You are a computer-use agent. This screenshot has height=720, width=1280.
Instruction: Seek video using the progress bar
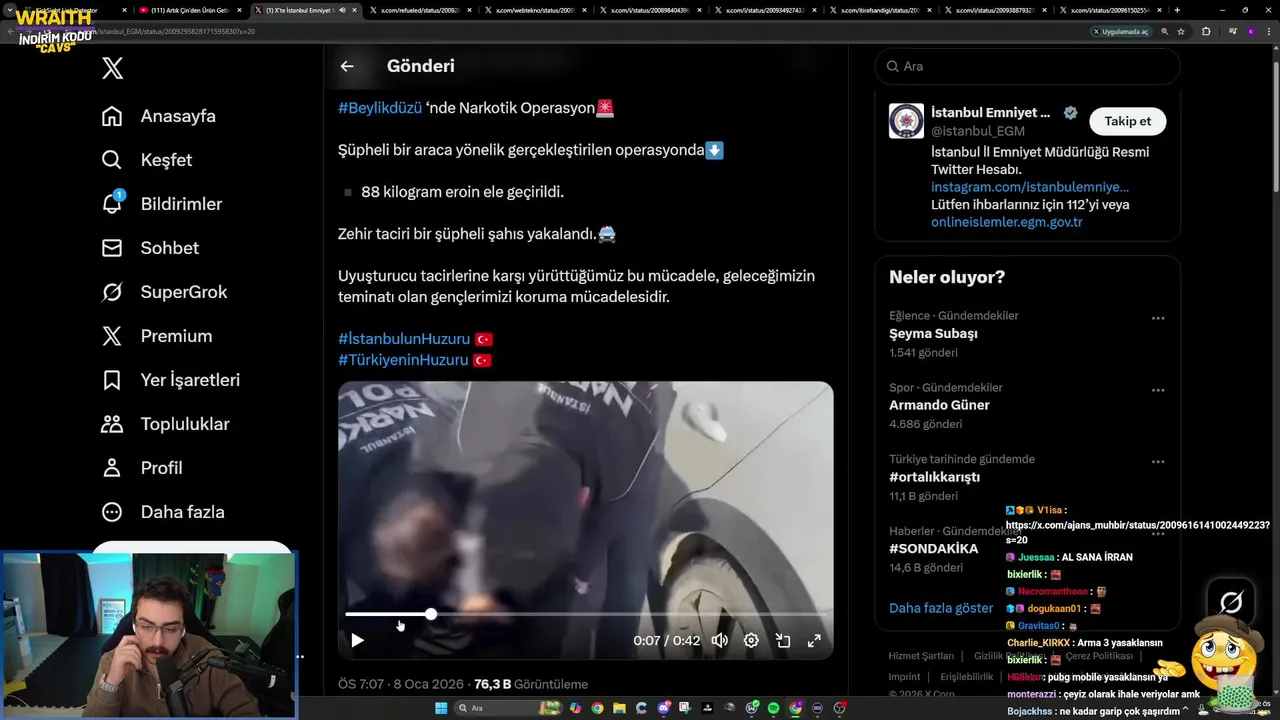pyautogui.click(x=585, y=614)
